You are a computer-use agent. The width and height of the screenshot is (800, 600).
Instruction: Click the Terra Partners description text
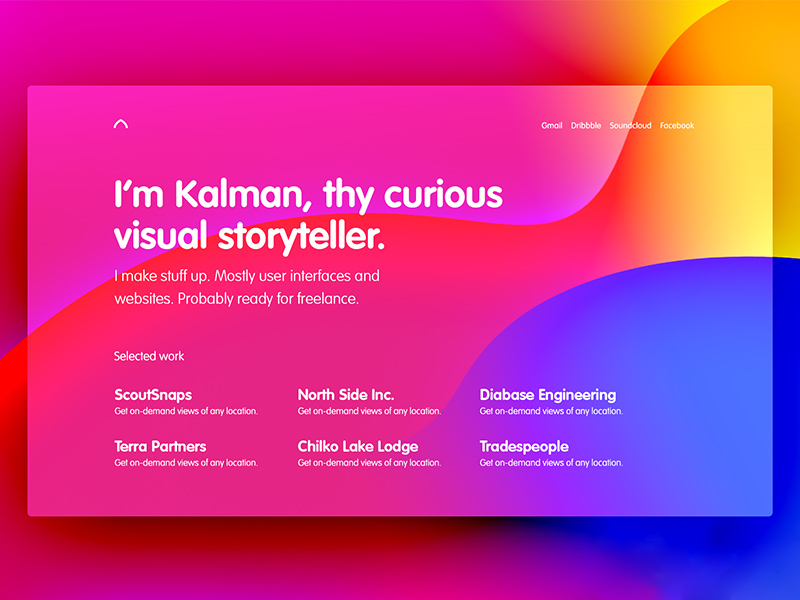(x=186, y=463)
